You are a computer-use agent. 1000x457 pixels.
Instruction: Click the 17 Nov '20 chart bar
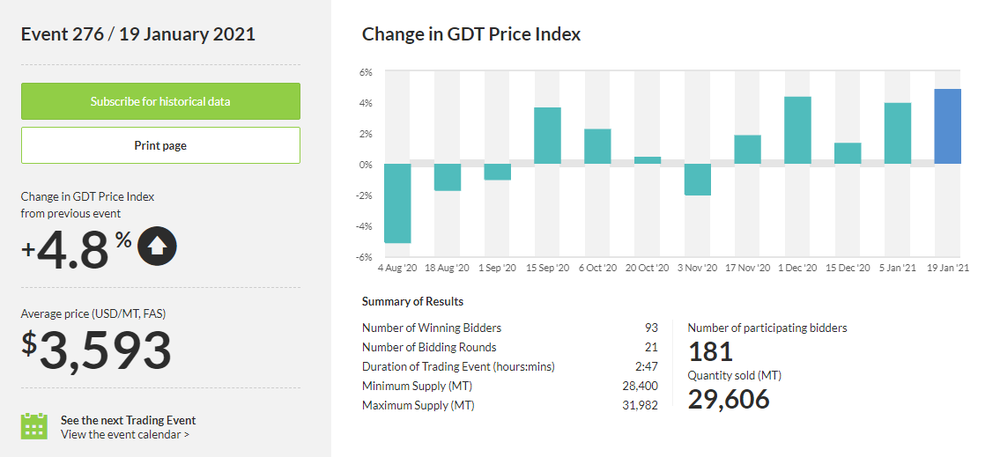pos(747,150)
